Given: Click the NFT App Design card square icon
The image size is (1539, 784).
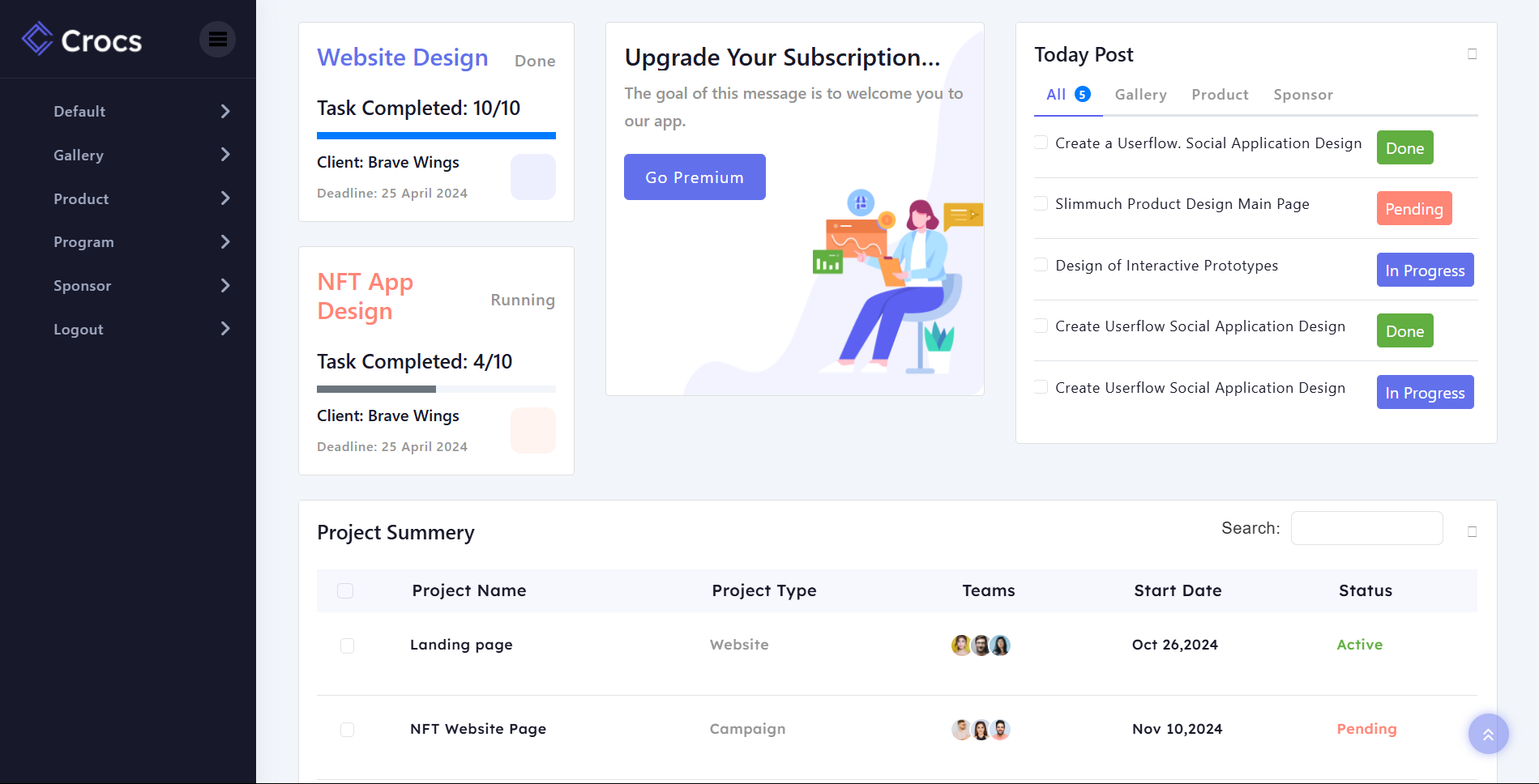Looking at the screenshot, I should (x=532, y=430).
